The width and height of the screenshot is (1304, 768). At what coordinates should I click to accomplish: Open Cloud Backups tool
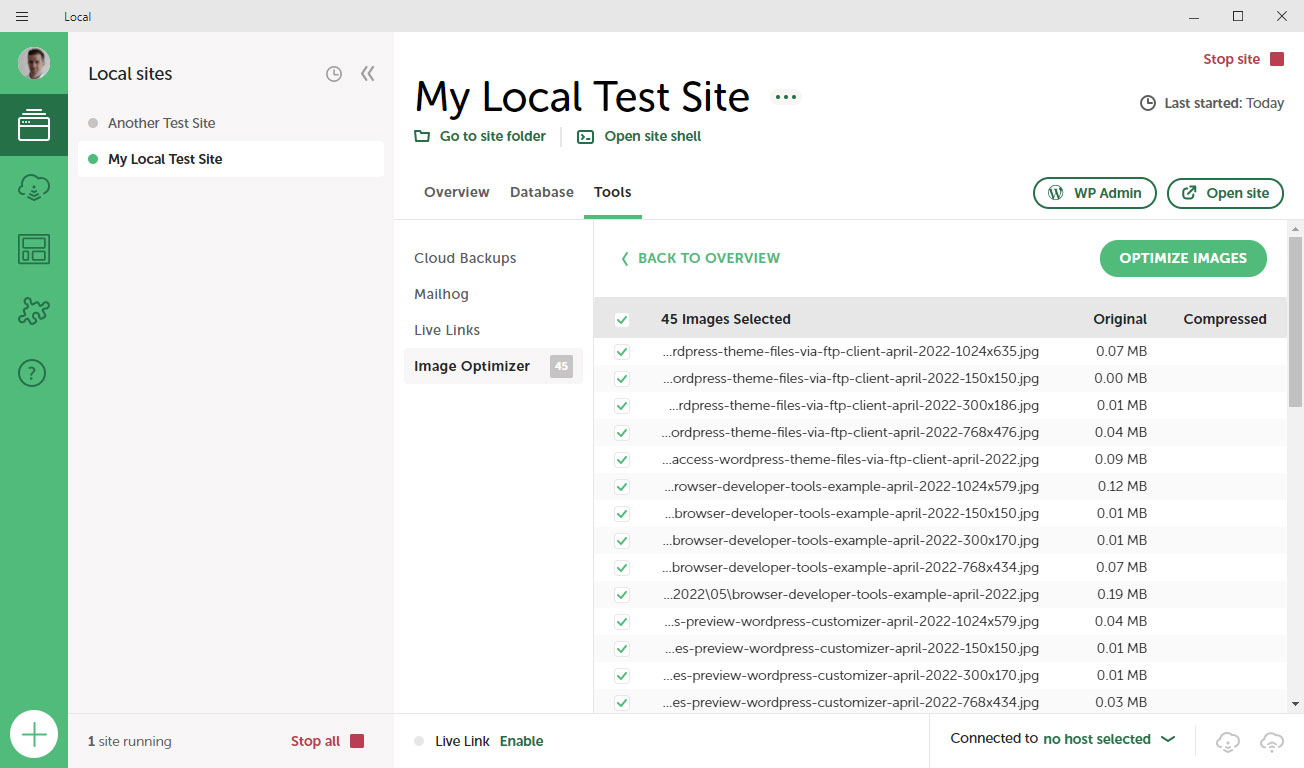pos(465,258)
